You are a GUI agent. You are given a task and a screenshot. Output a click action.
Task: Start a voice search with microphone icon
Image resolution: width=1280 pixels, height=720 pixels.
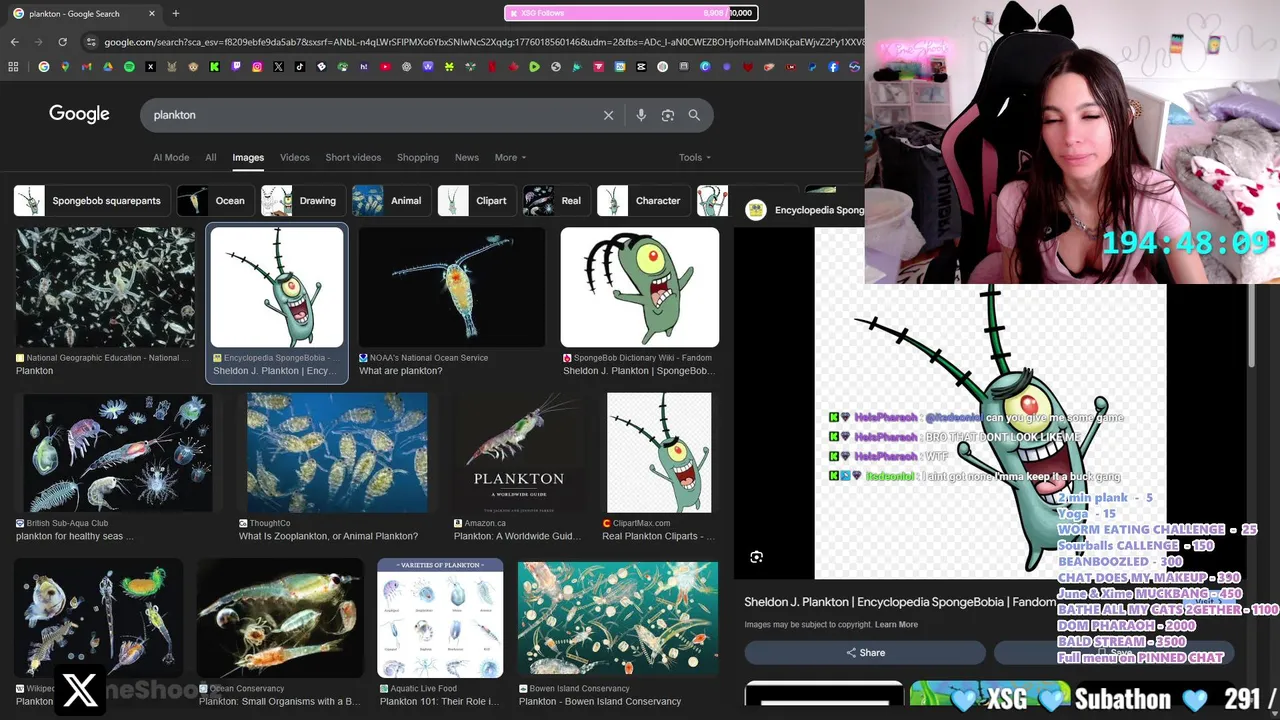[641, 115]
